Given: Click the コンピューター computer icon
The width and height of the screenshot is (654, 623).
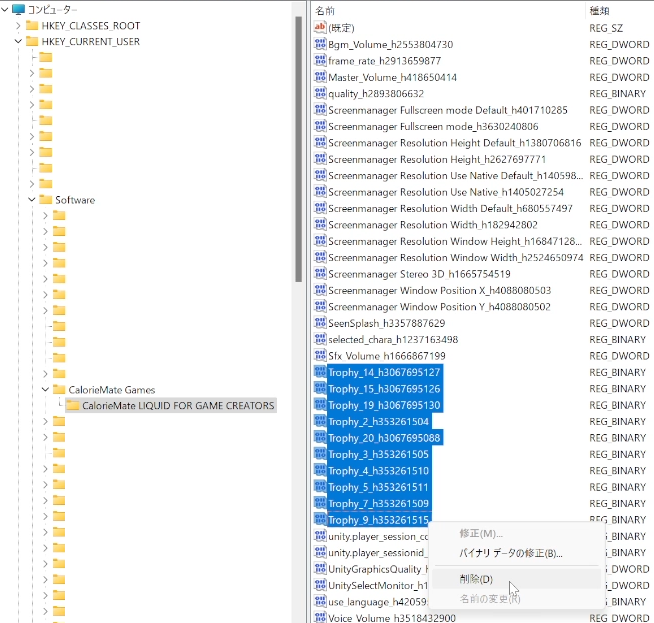Looking at the screenshot, I should pyautogui.click(x=18, y=9).
